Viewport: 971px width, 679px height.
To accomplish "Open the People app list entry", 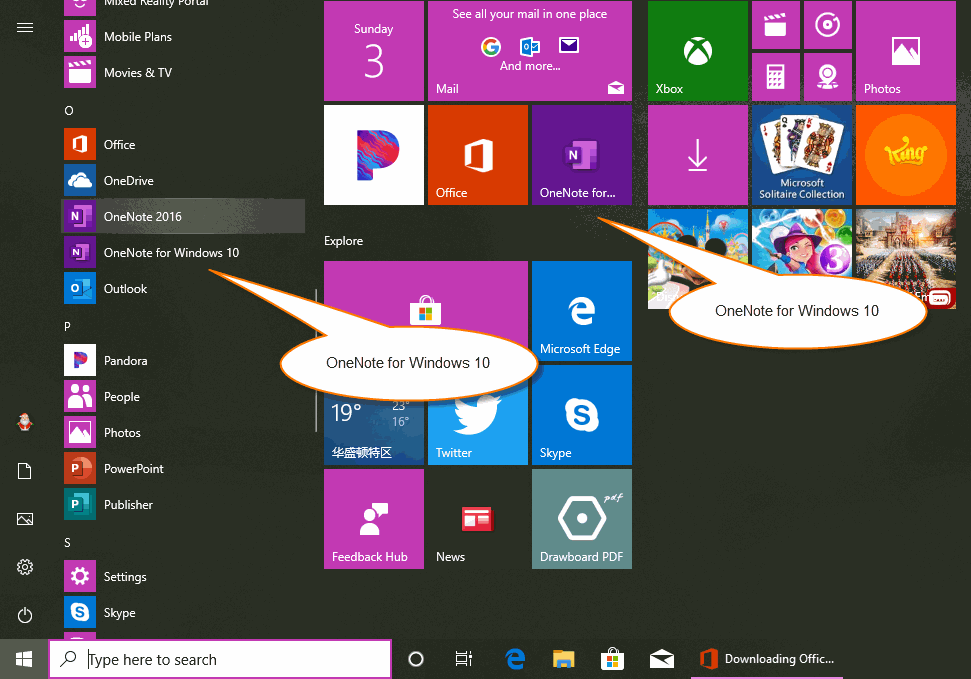I will [184, 396].
